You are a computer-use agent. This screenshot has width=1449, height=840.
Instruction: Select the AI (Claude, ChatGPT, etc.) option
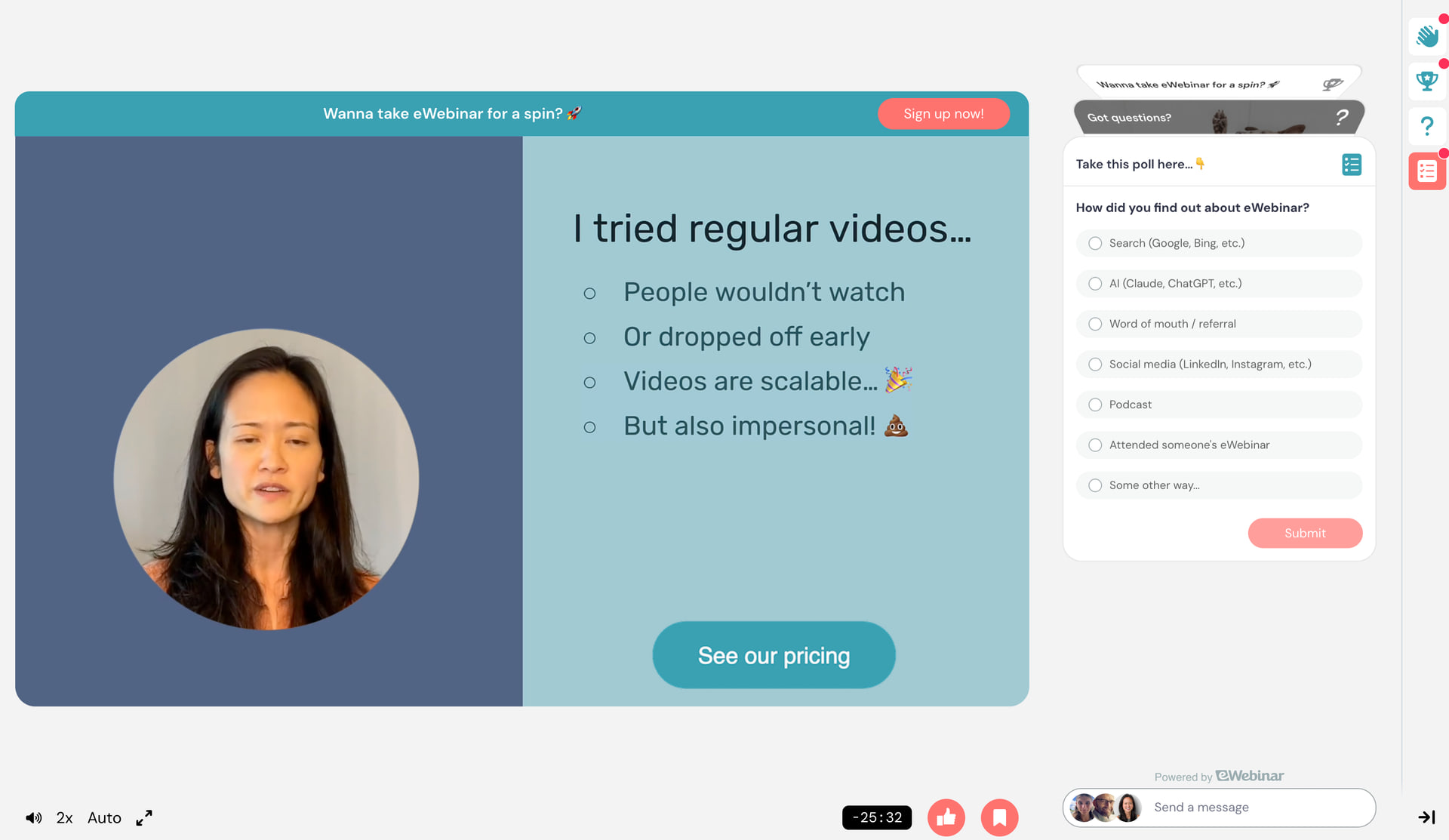(x=1219, y=284)
